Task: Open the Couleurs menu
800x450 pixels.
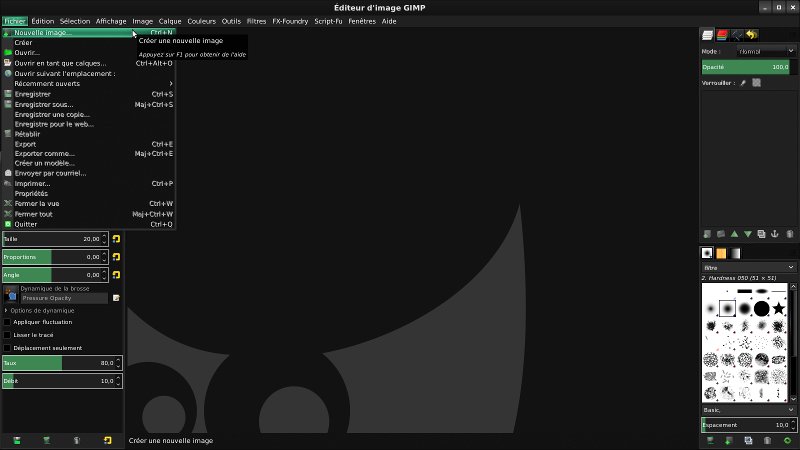Action: pyautogui.click(x=202, y=21)
